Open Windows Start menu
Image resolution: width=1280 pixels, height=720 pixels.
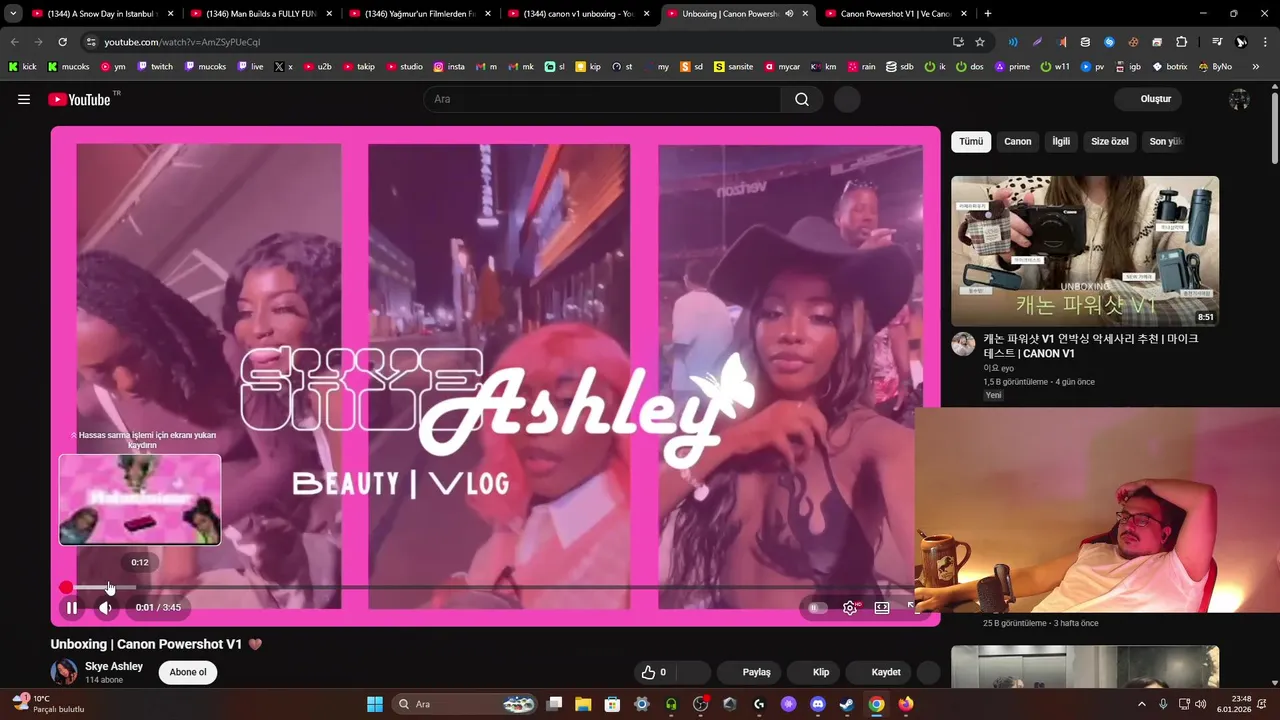375,704
